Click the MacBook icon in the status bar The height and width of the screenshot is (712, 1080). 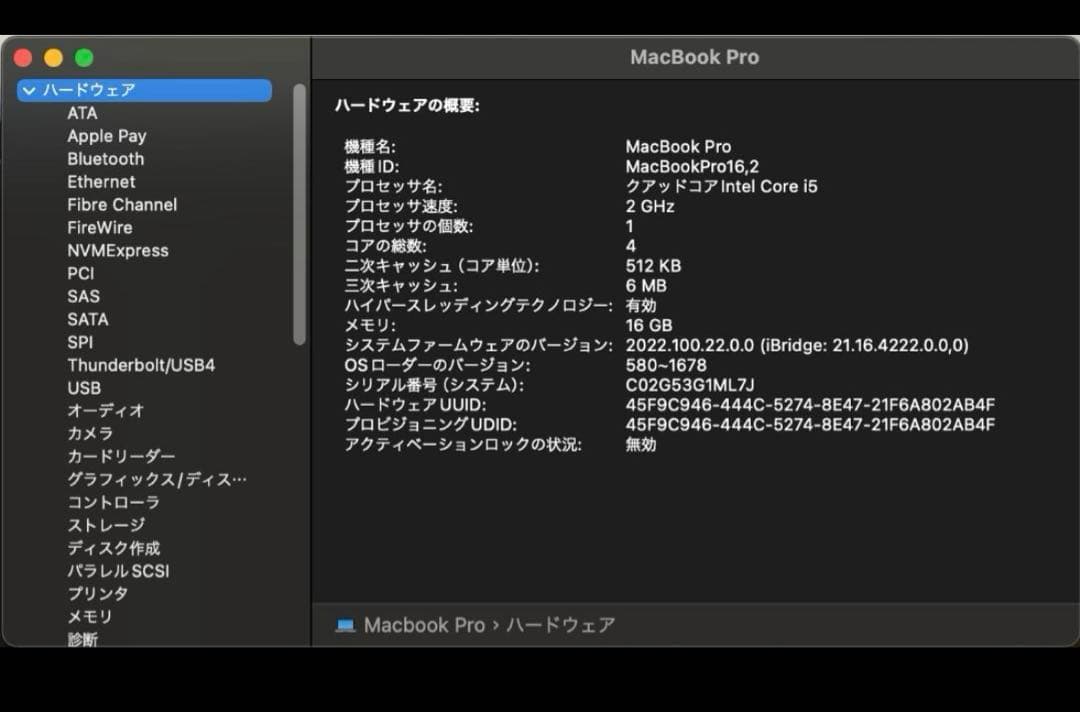[346, 625]
